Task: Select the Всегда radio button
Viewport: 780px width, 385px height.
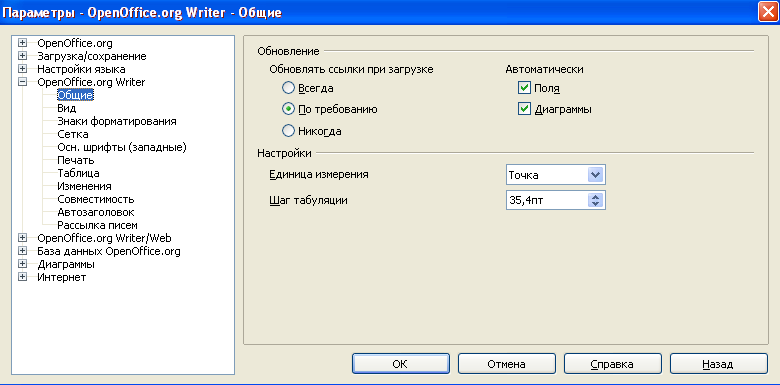Action: point(288,89)
